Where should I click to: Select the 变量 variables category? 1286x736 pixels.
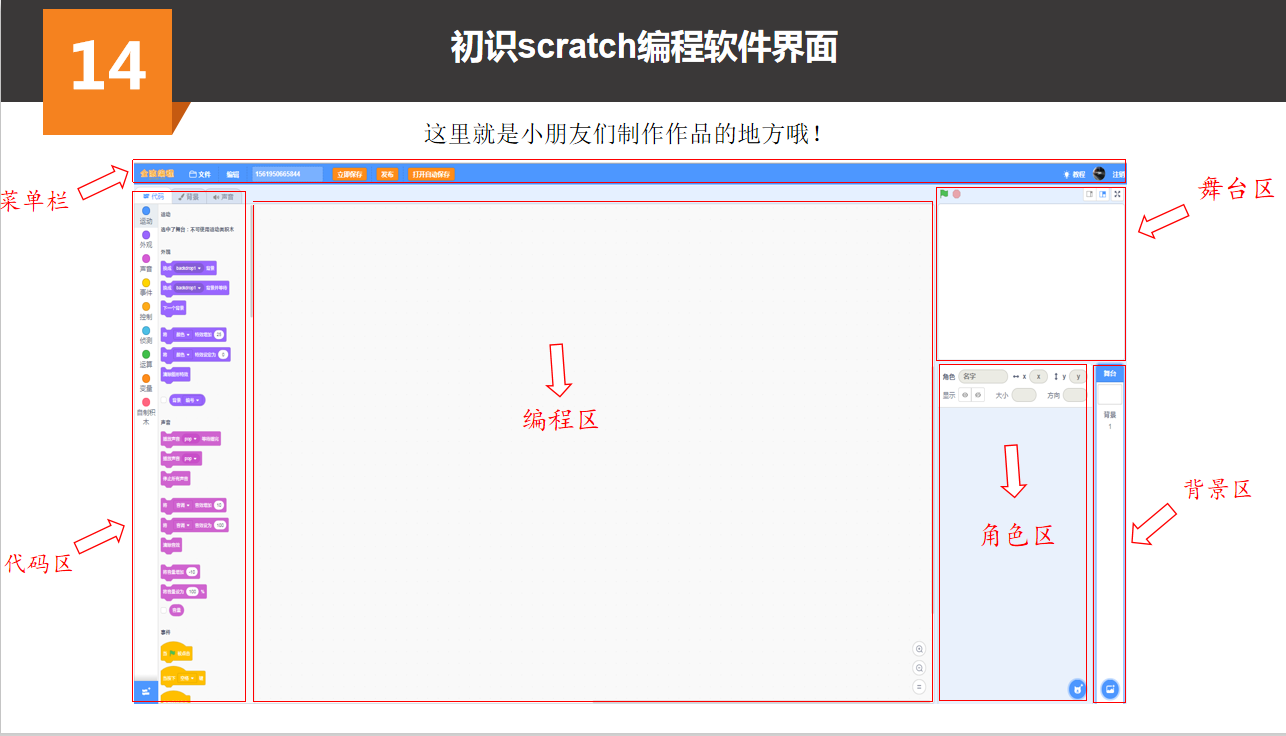[146, 383]
